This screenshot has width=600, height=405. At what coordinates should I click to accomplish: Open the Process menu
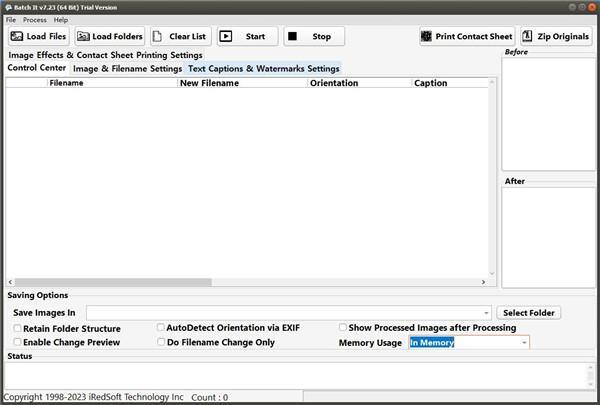click(x=35, y=20)
